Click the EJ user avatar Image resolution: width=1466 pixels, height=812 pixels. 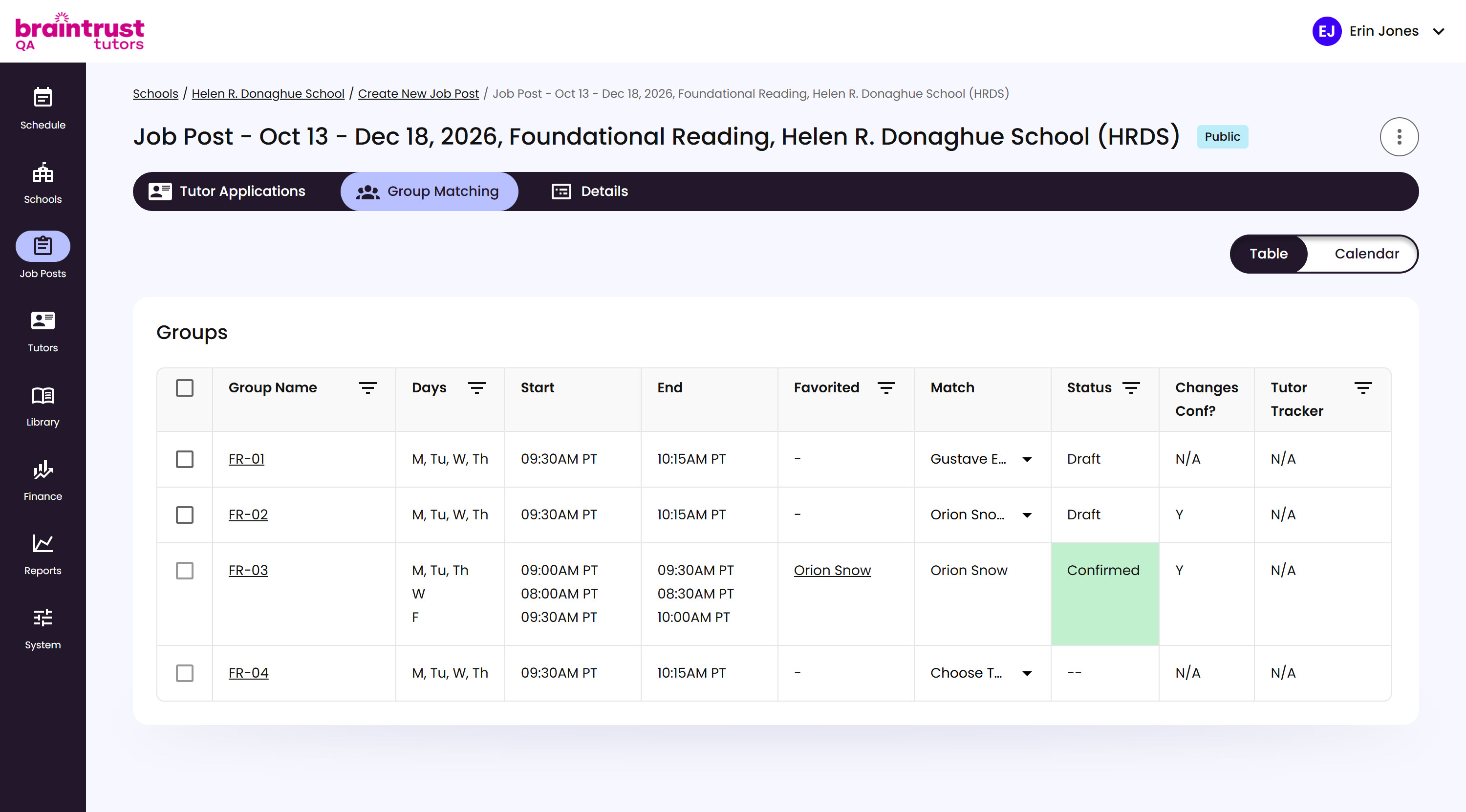click(x=1327, y=31)
